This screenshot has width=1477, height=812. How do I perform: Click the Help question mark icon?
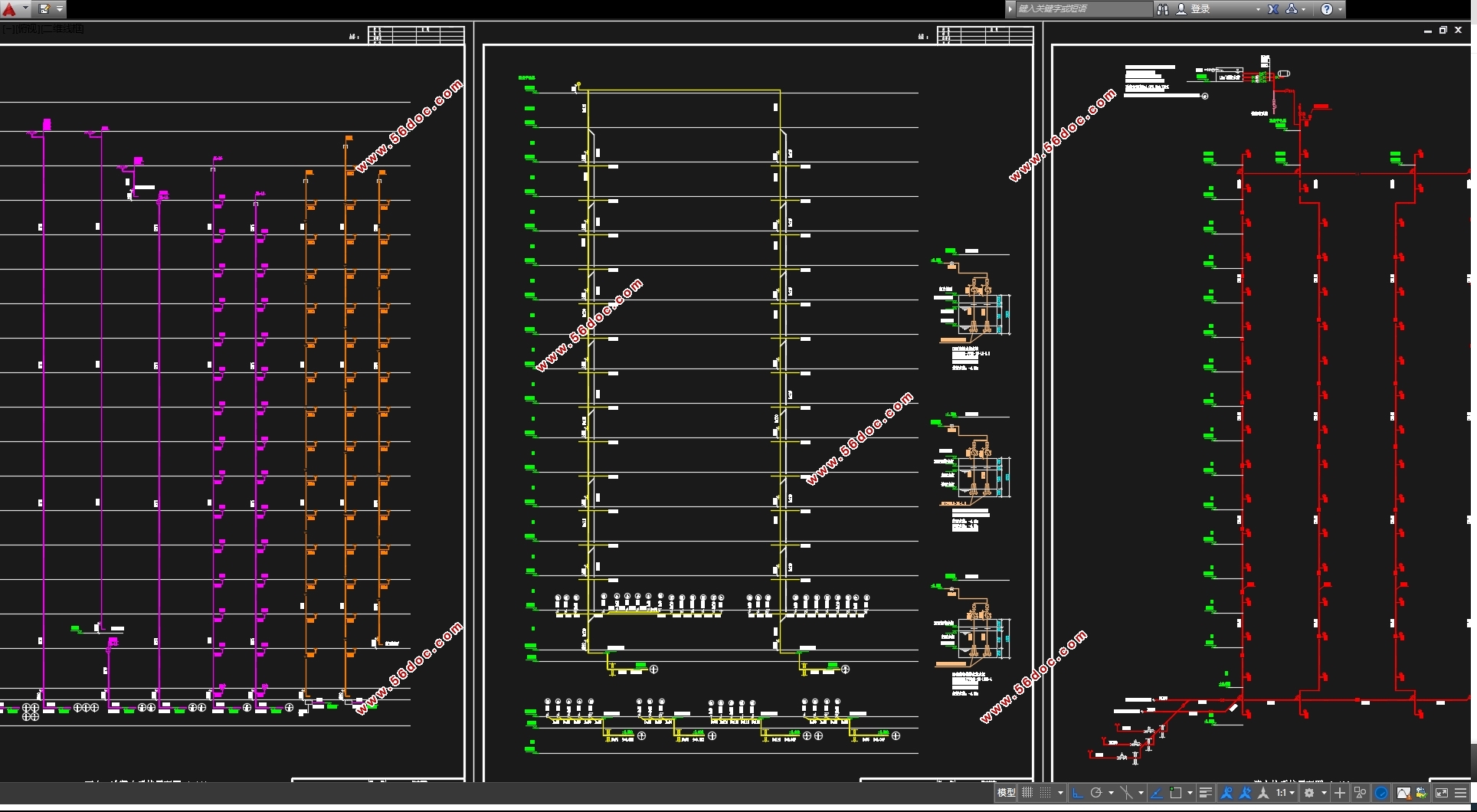click(1327, 9)
